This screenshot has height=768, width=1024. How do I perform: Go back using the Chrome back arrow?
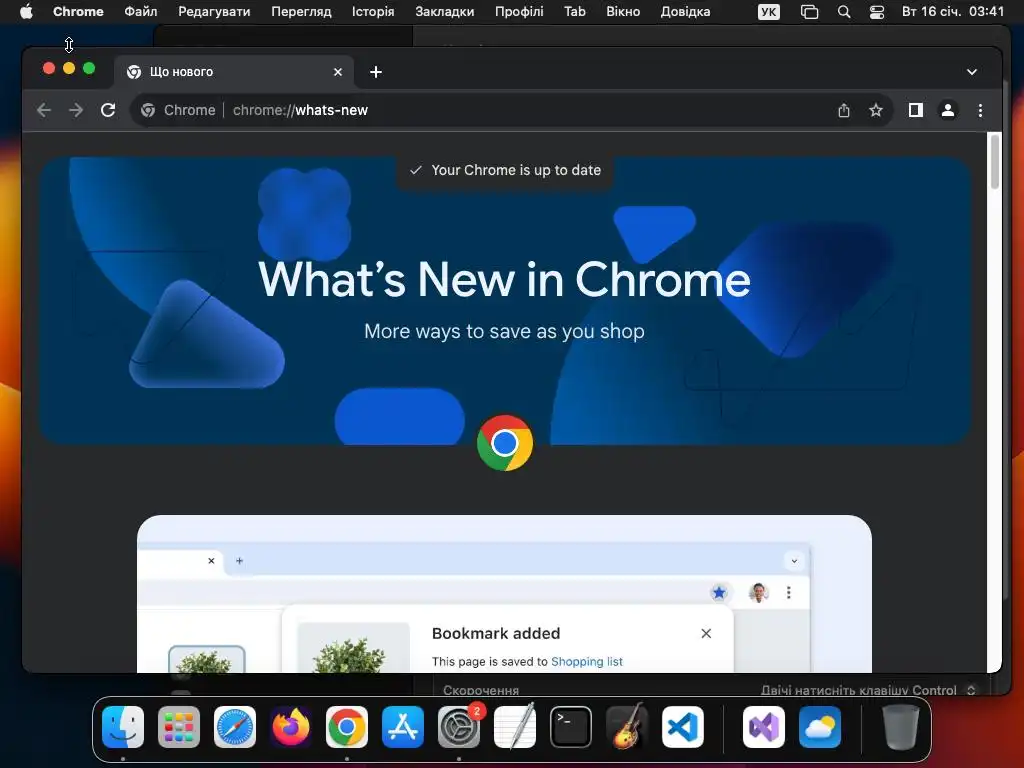coord(44,110)
